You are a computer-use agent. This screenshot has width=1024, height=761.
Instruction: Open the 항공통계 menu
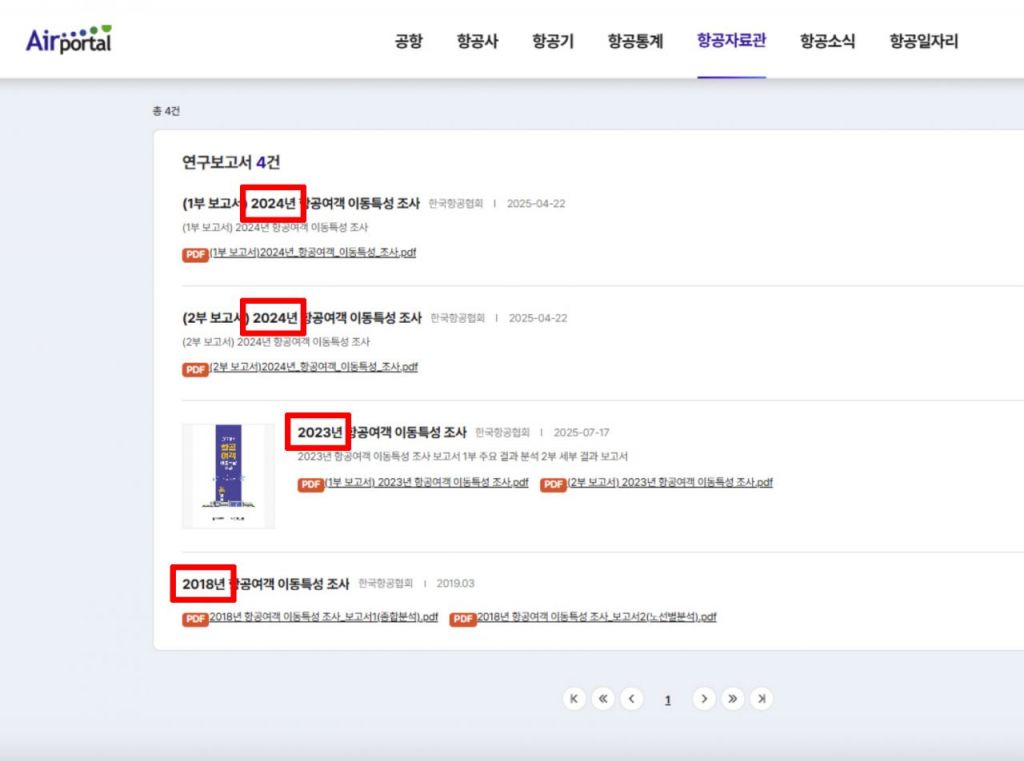pos(635,41)
